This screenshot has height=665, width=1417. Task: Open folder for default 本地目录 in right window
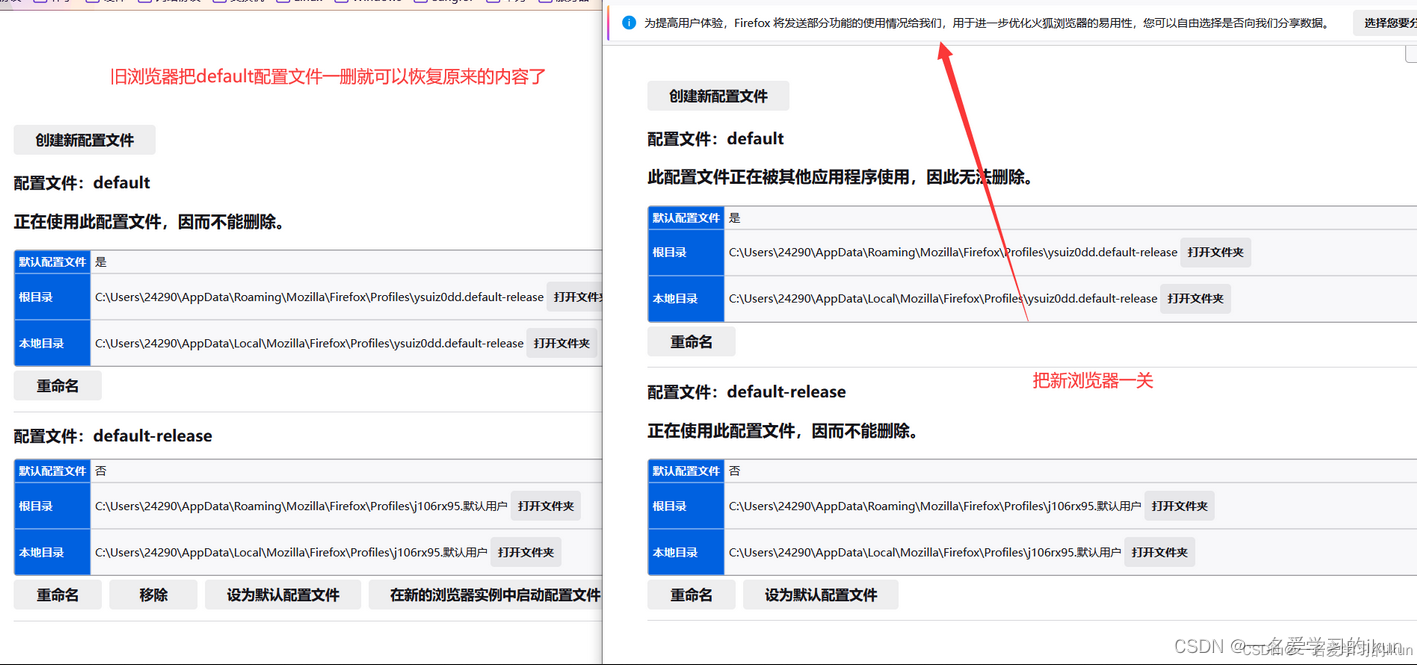pos(1196,298)
